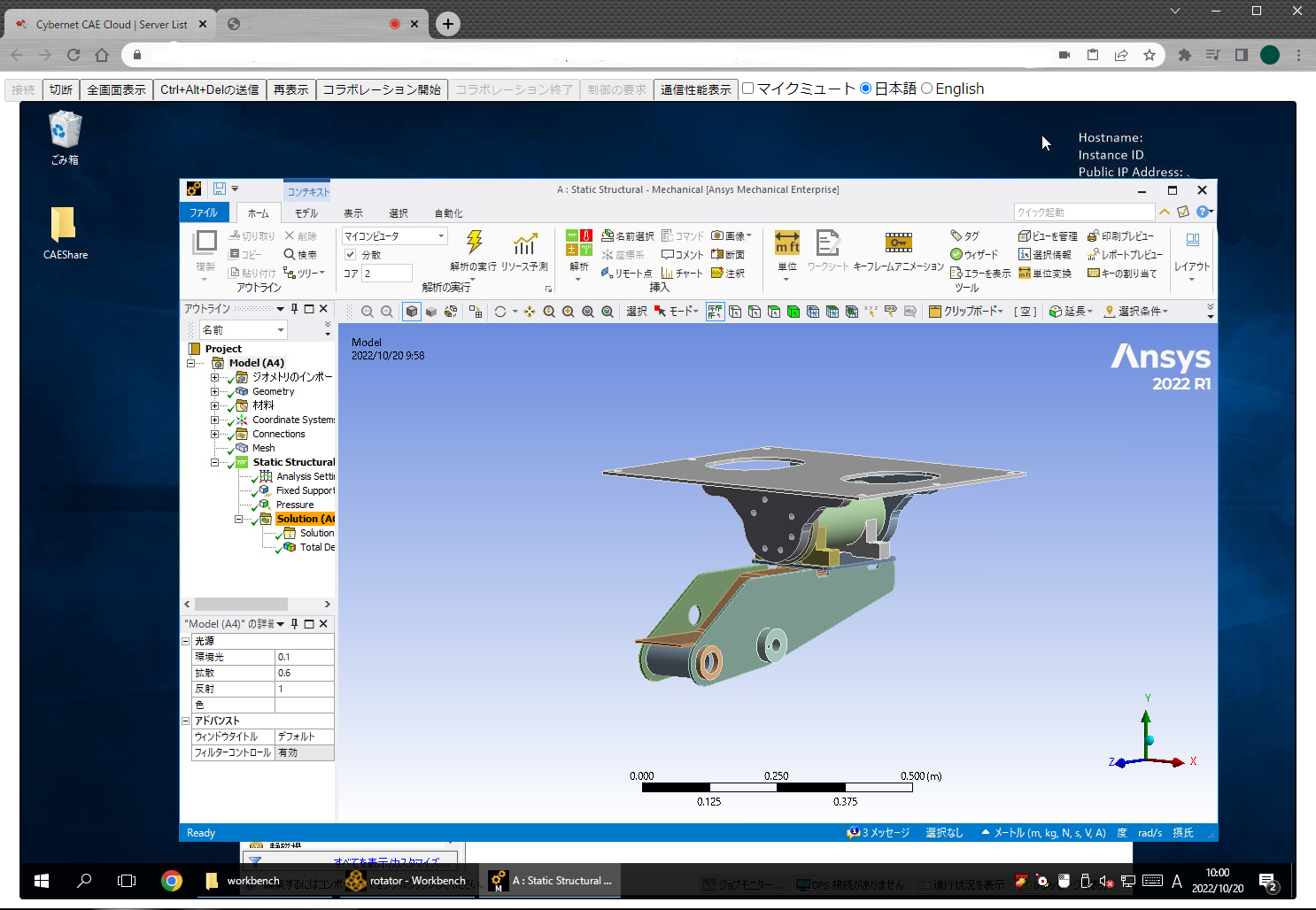This screenshot has height=910, width=1316.
Task: Open the resource prediction chart icon
Action: click(x=524, y=243)
